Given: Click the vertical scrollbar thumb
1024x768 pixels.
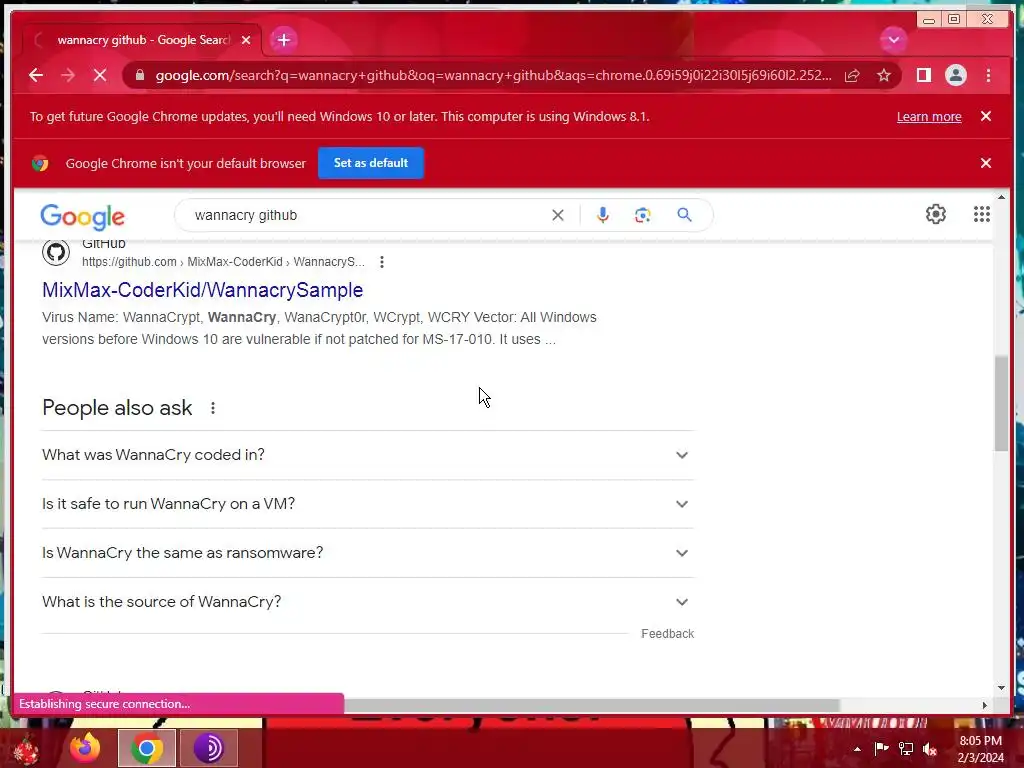Looking at the screenshot, I should tap(1001, 403).
